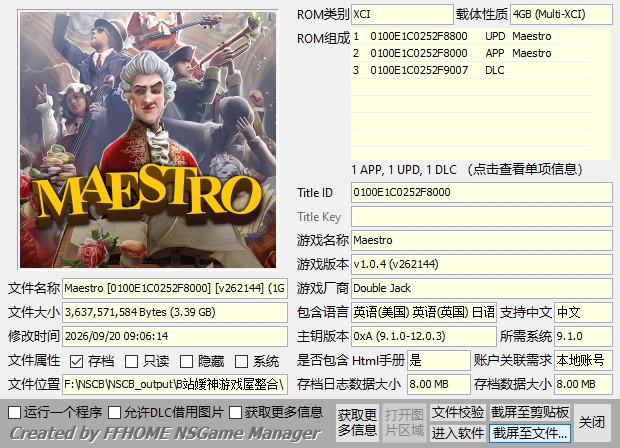
Task: Enable 运行一个程序 checkbox
Action: (15, 412)
